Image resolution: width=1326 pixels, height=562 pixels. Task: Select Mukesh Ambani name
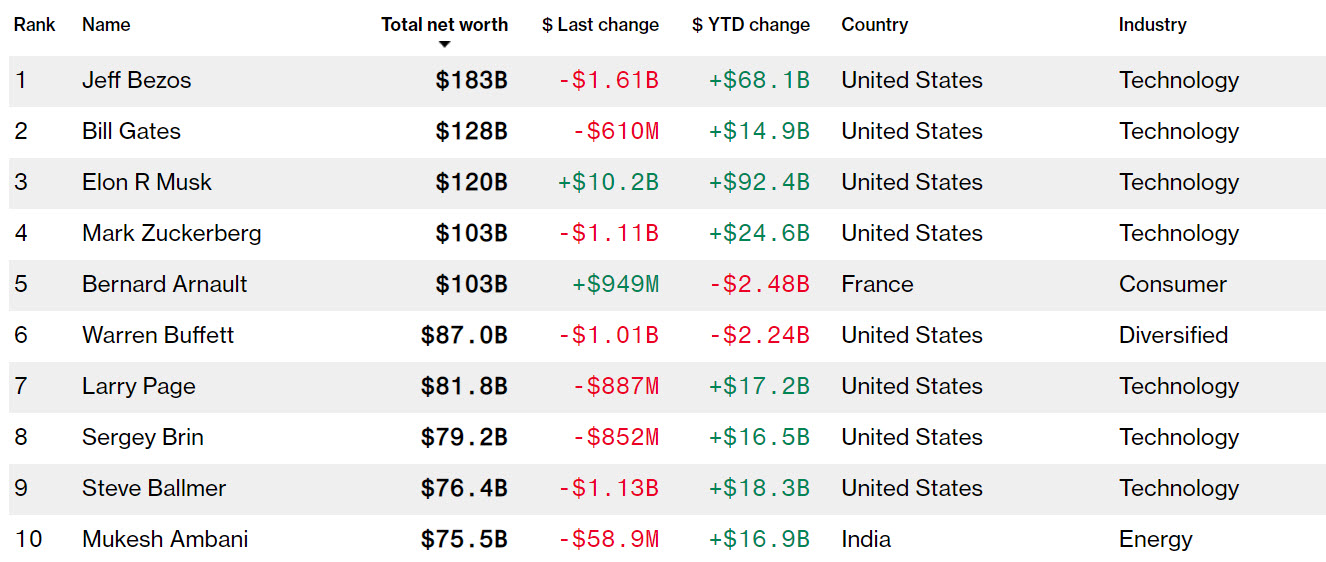point(165,539)
